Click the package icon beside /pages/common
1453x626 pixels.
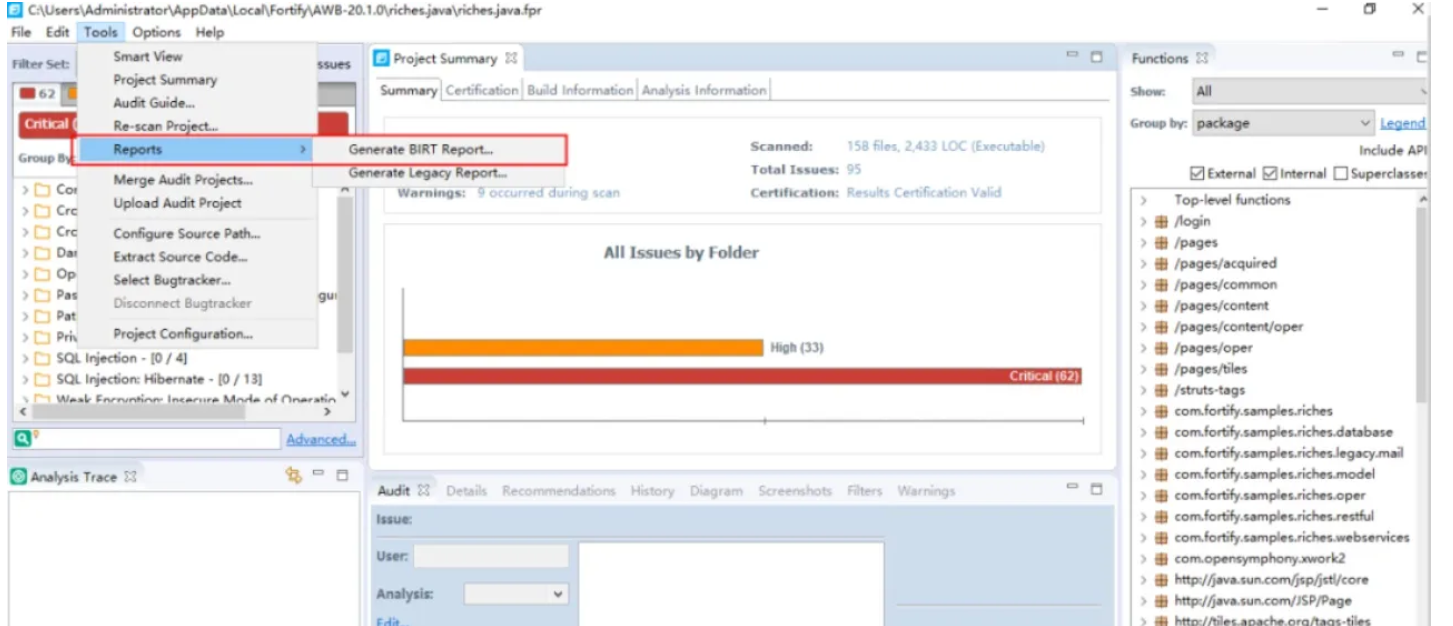click(x=1161, y=285)
